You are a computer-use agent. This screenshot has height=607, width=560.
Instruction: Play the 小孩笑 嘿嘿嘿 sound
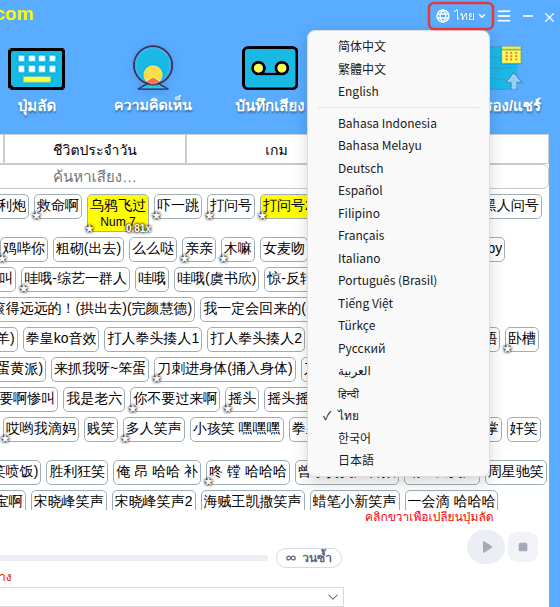[237, 429]
